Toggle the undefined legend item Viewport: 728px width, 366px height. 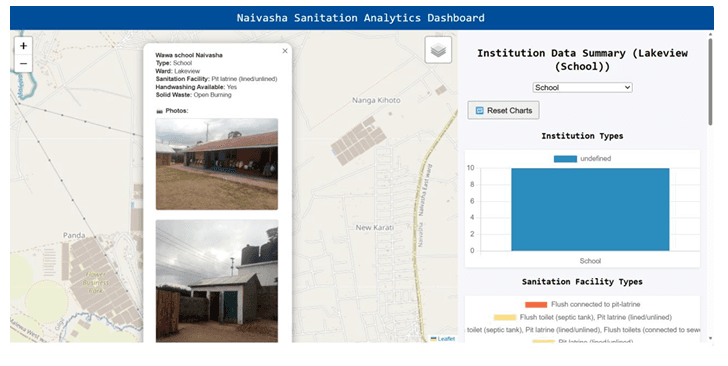tap(582, 159)
